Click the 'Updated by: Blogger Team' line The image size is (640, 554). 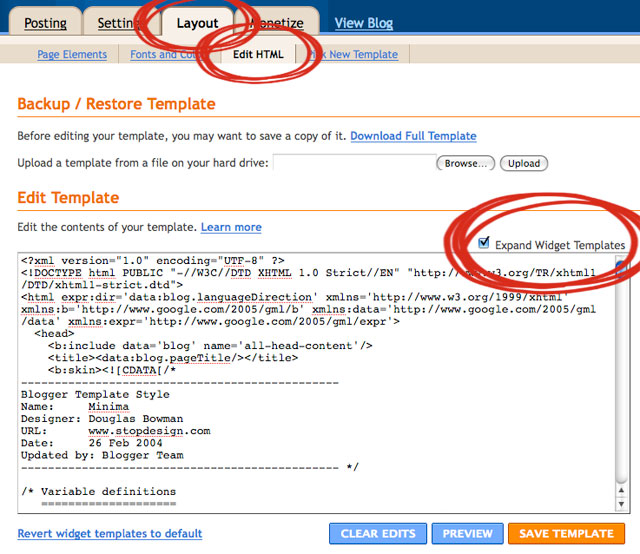(102, 455)
